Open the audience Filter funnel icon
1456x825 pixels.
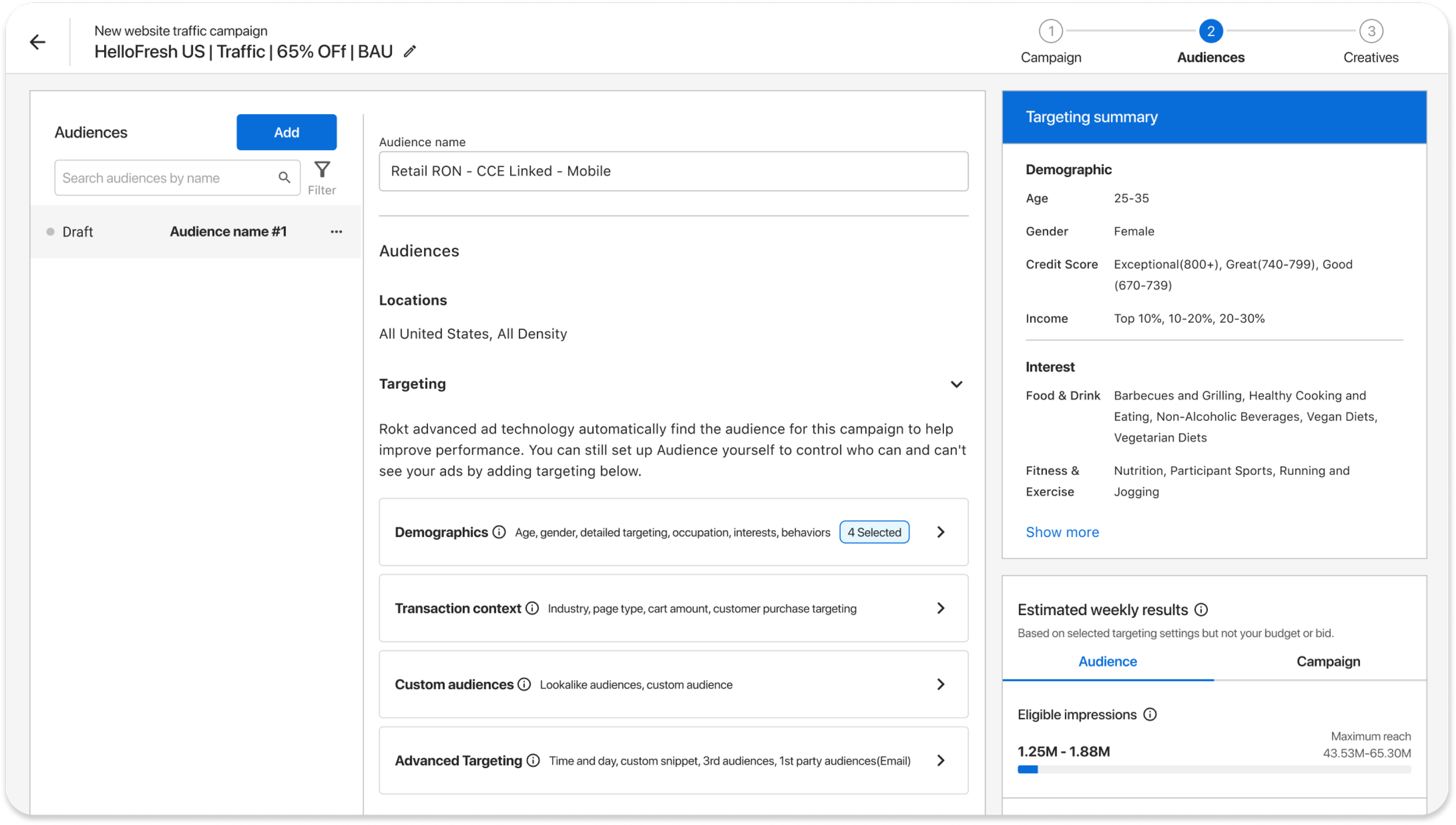[x=322, y=170]
